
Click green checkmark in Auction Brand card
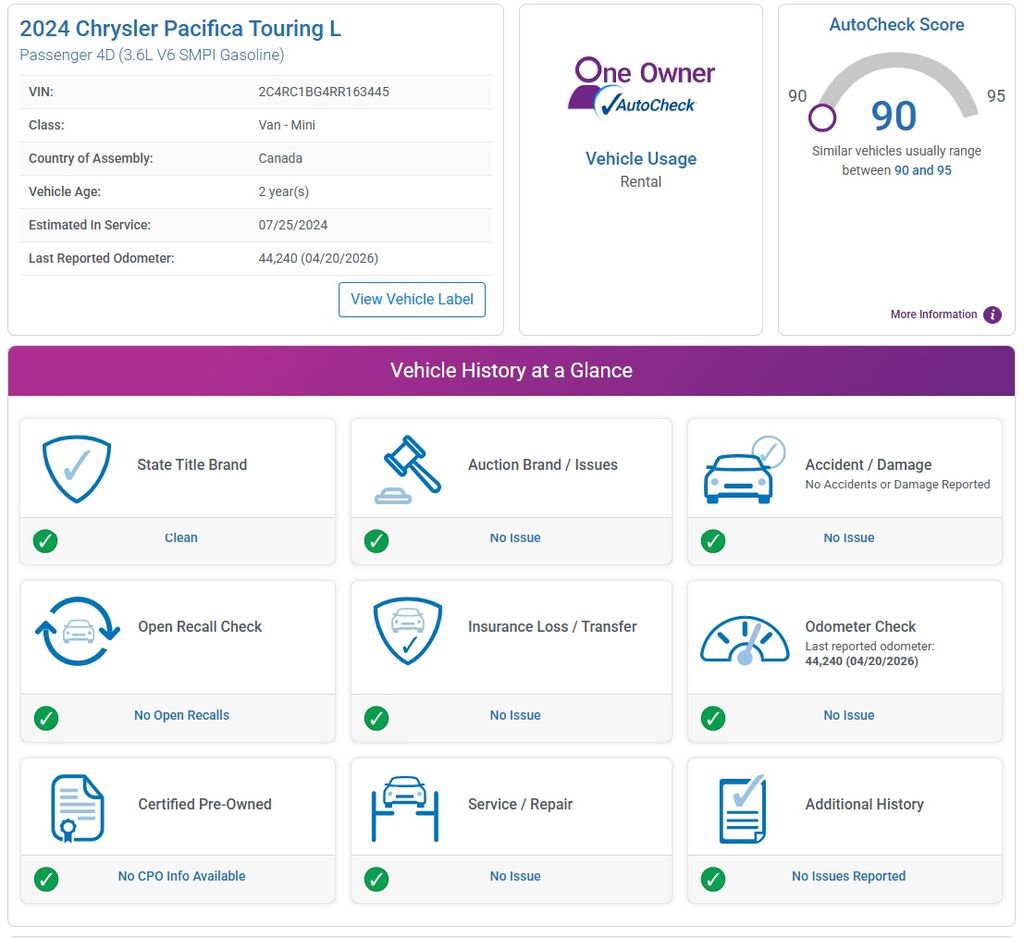coord(376,541)
